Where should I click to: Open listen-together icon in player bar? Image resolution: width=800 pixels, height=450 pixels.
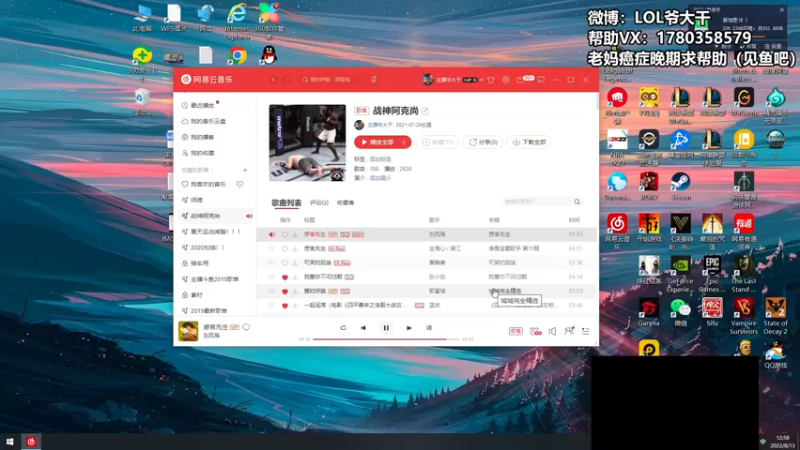coord(569,331)
